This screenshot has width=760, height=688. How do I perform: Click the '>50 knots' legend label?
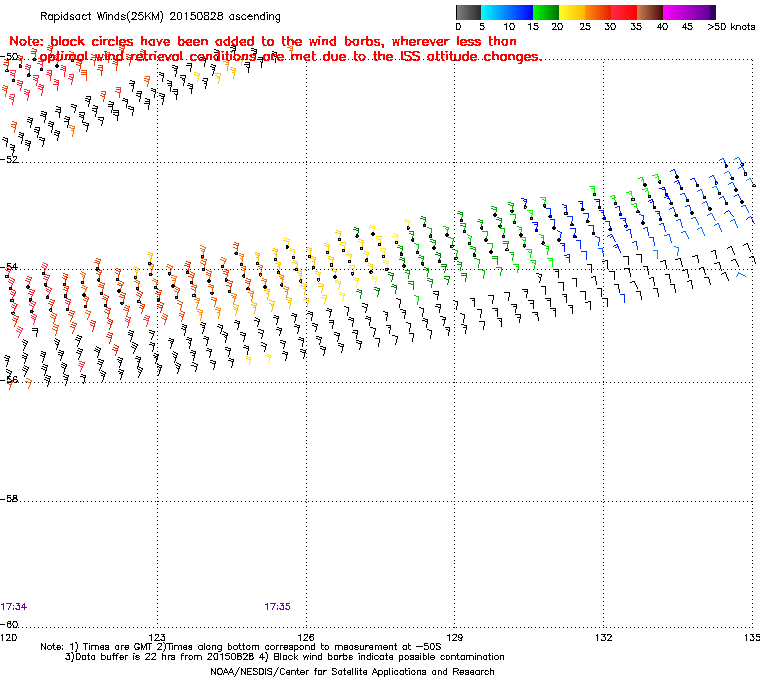(731, 27)
